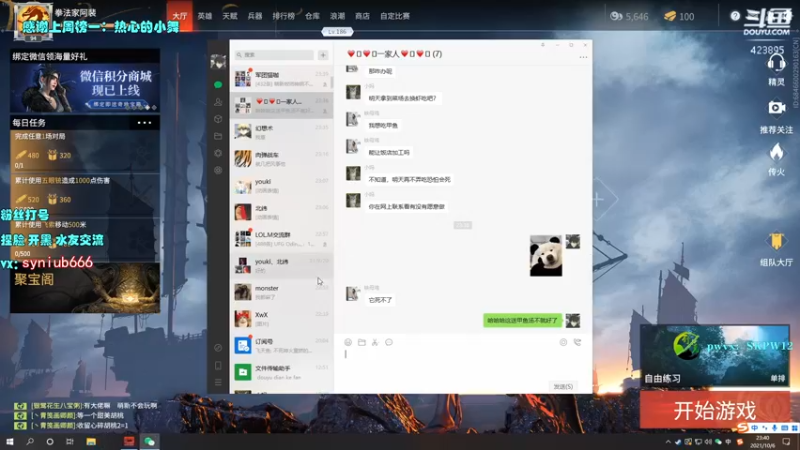Open the LOLM交流群 group chat
Image resolution: width=800 pixels, height=450 pixels.
pyautogui.click(x=282, y=239)
